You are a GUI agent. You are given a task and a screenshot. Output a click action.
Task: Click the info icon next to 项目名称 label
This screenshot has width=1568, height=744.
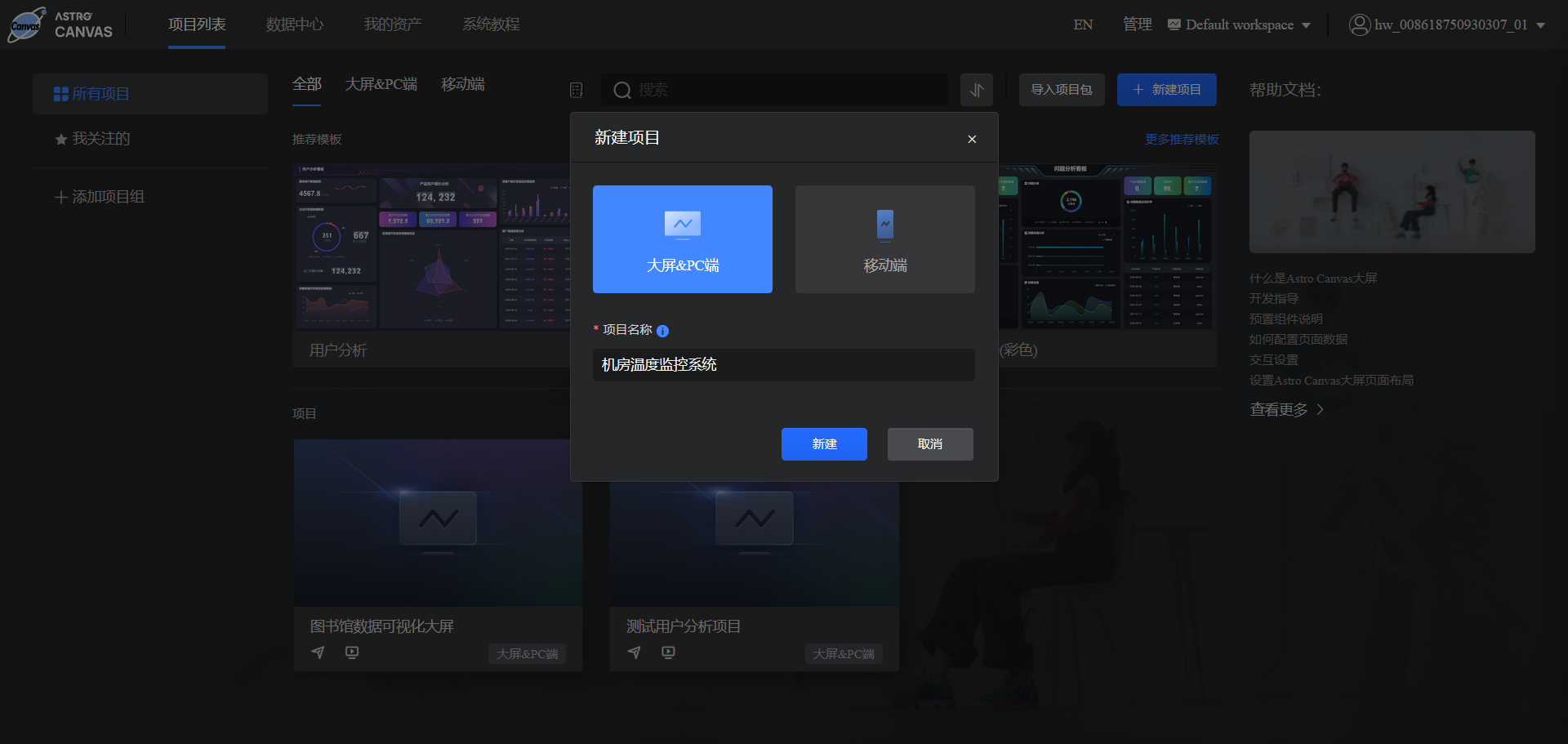(662, 331)
